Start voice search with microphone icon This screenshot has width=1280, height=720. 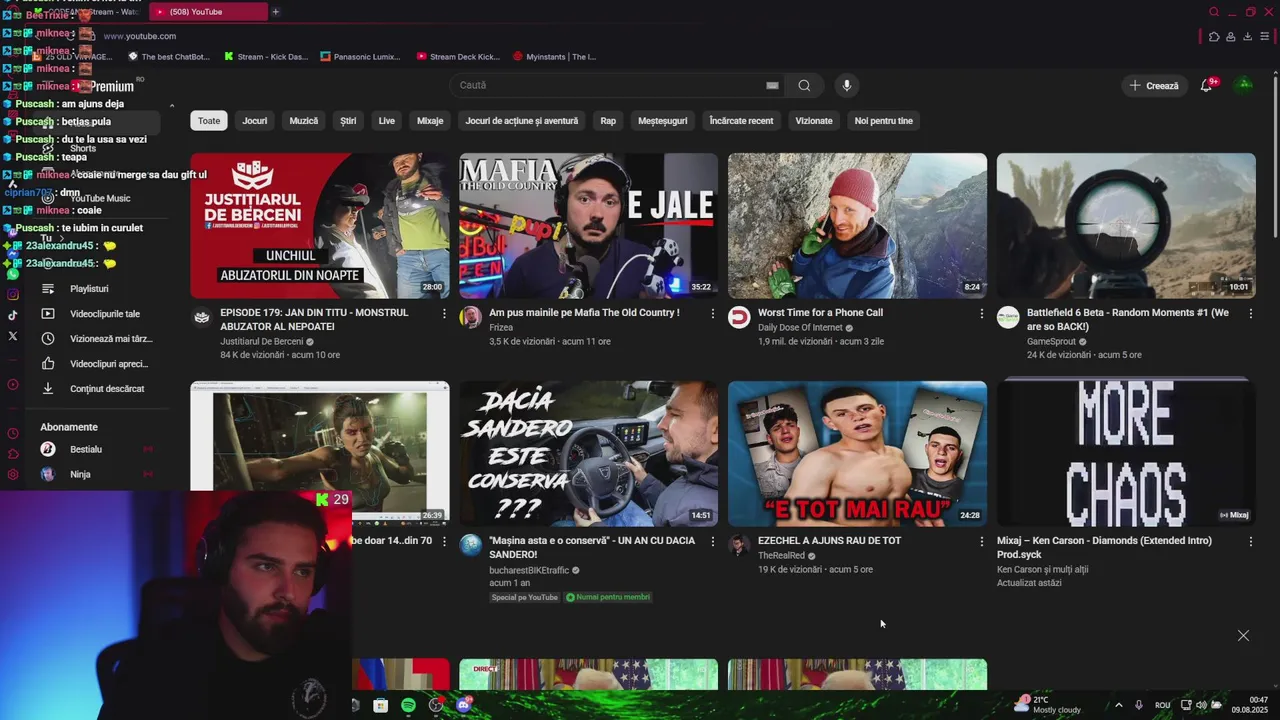[x=847, y=85]
